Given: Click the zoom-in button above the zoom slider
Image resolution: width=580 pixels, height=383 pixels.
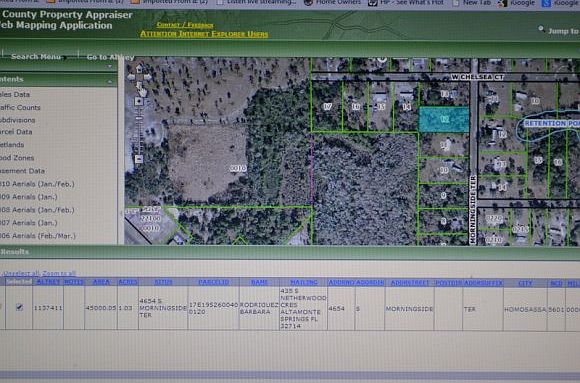Looking at the screenshot, I should tap(139, 101).
